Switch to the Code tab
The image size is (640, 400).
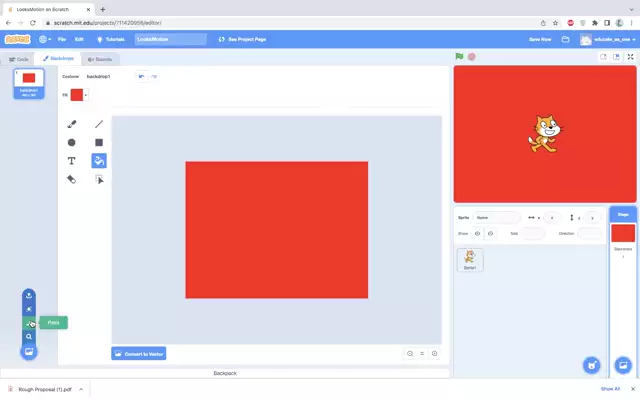19,59
